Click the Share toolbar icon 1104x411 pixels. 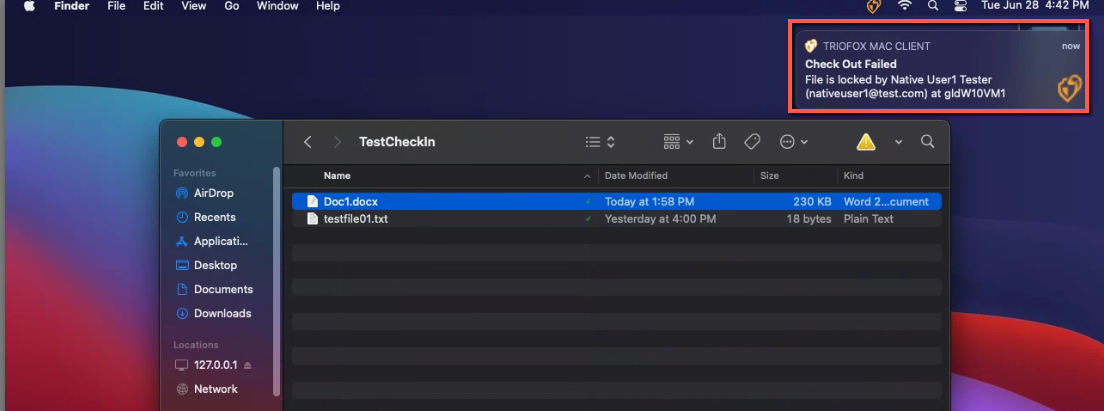(719, 141)
